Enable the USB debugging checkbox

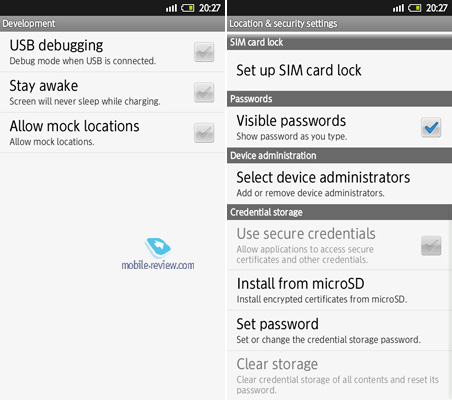(204, 52)
